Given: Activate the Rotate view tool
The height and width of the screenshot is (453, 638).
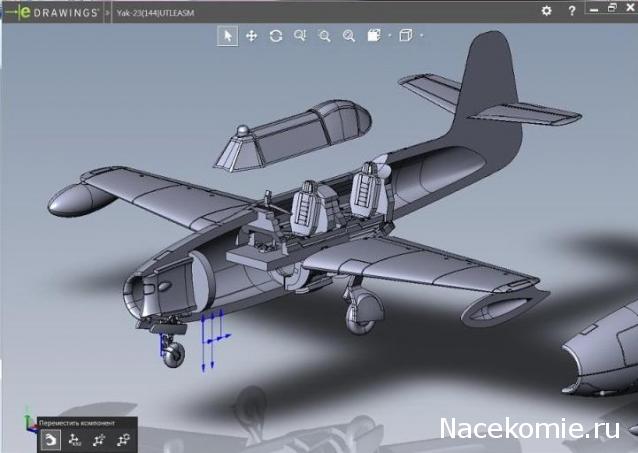Looking at the screenshot, I should pyautogui.click(x=276, y=36).
